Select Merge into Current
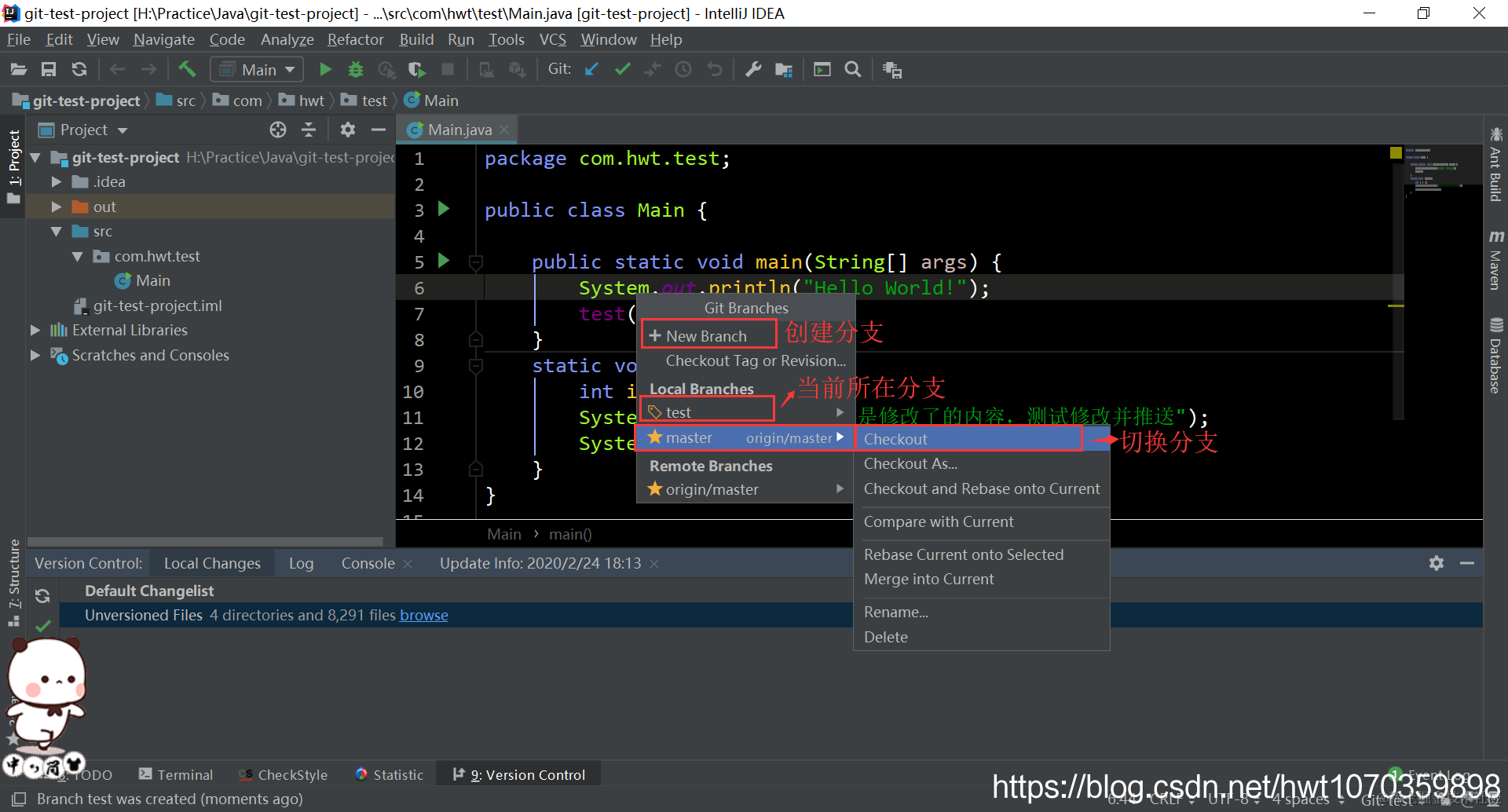The width and height of the screenshot is (1508, 812). click(x=929, y=579)
